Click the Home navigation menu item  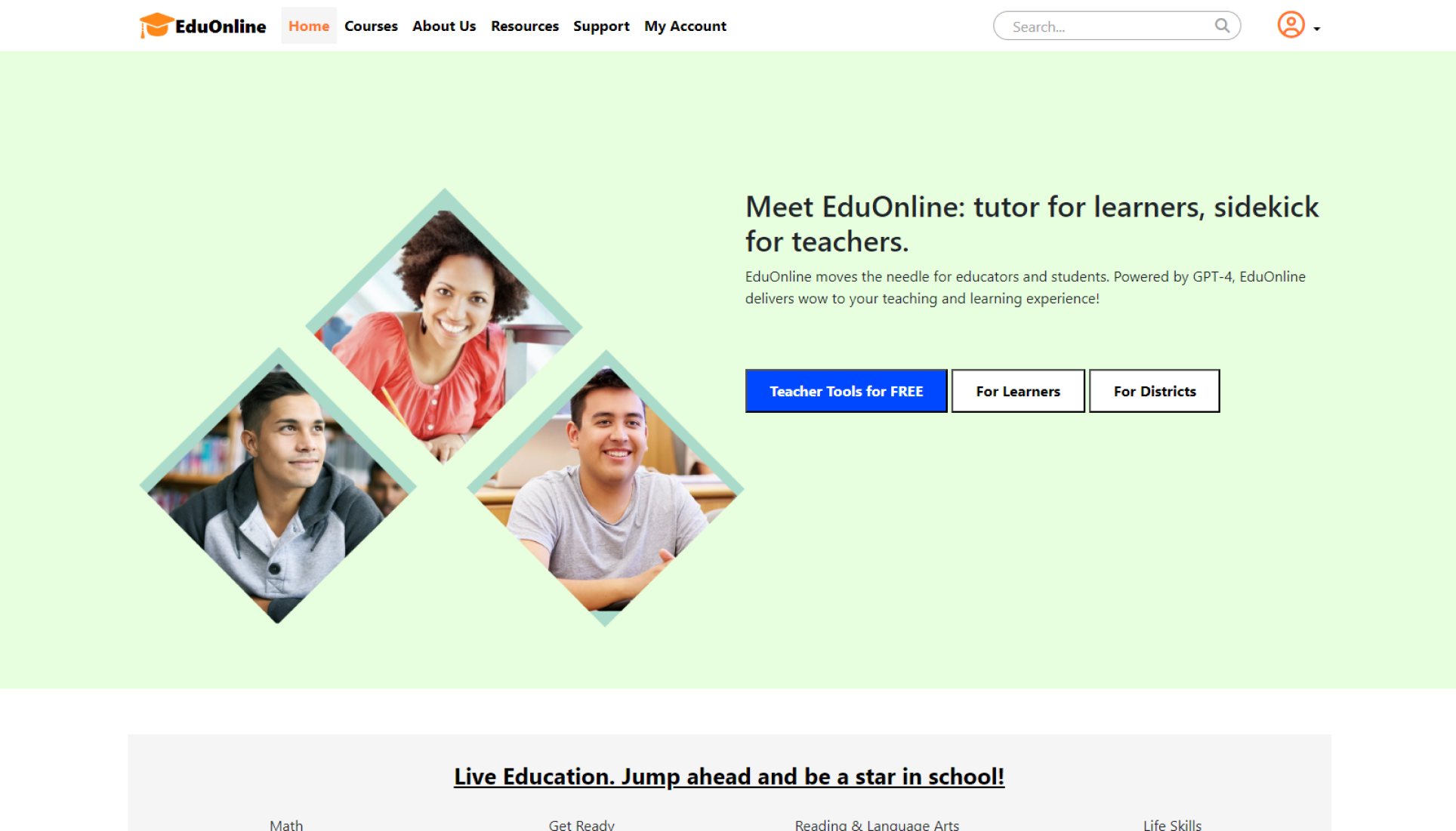pyautogui.click(x=309, y=25)
